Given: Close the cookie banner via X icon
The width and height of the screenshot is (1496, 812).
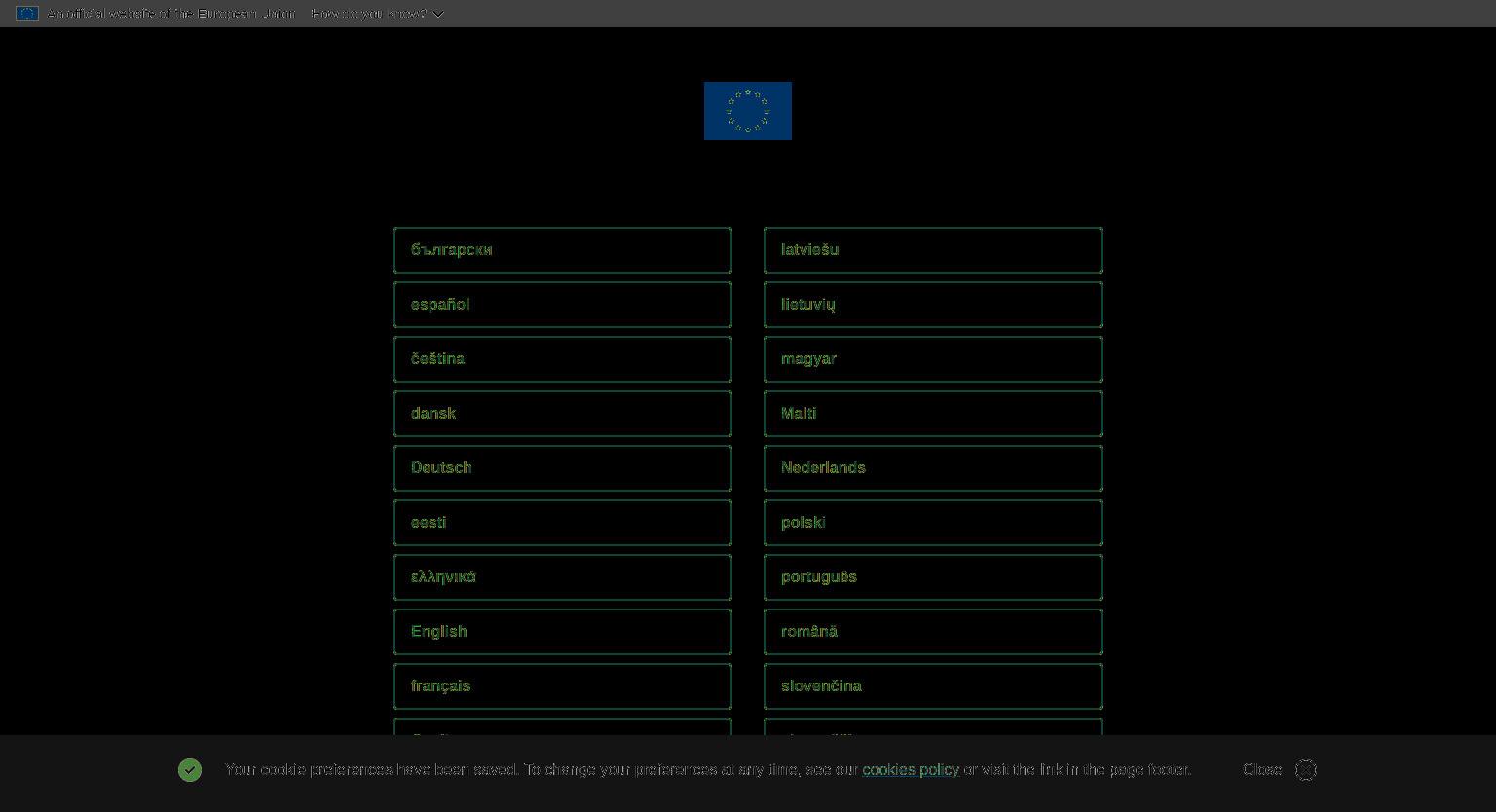Looking at the screenshot, I should point(1306,770).
